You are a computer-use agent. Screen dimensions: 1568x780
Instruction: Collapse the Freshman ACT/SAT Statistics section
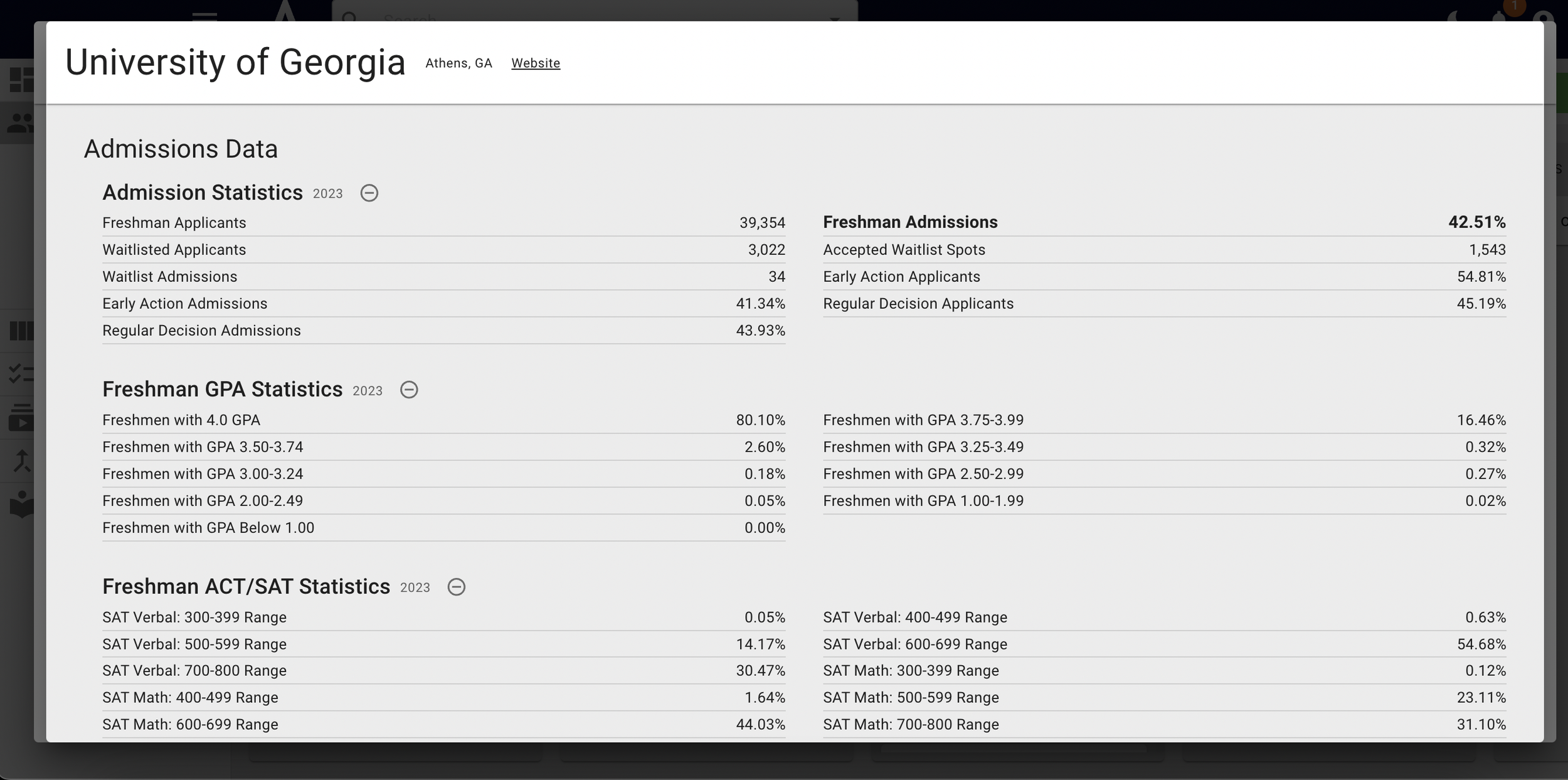tap(456, 587)
